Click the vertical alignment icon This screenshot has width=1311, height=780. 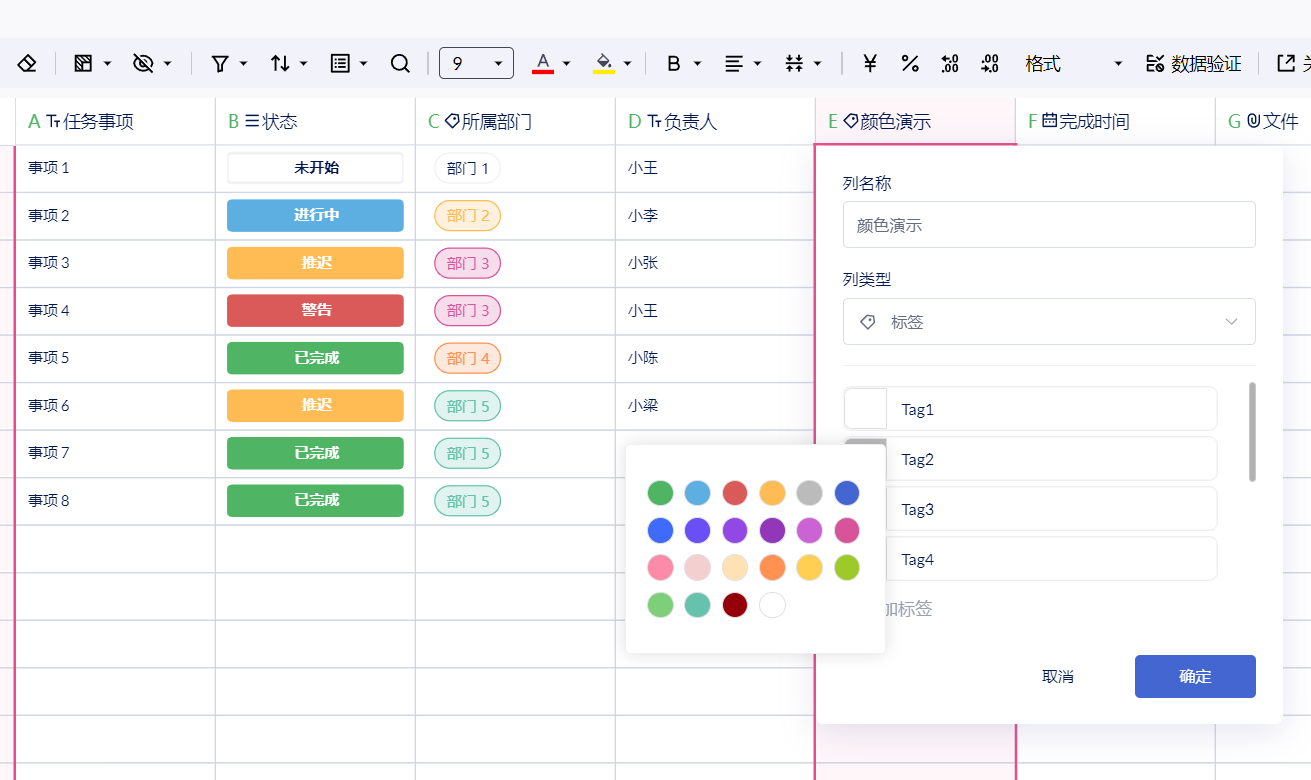click(x=794, y=63)
